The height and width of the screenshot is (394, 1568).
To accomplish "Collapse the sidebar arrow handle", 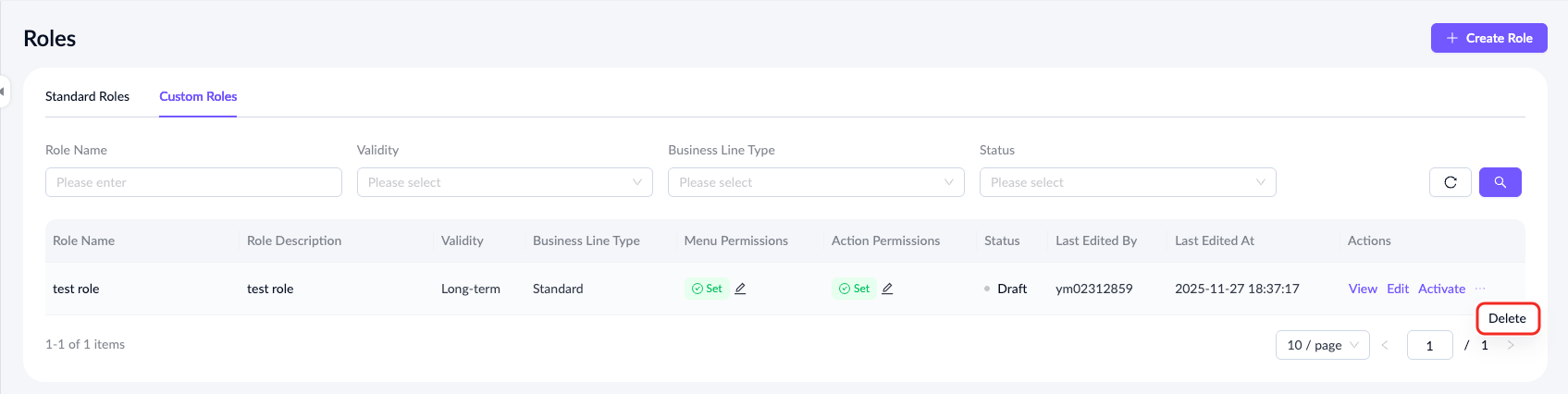I will (x=3, y=92).
